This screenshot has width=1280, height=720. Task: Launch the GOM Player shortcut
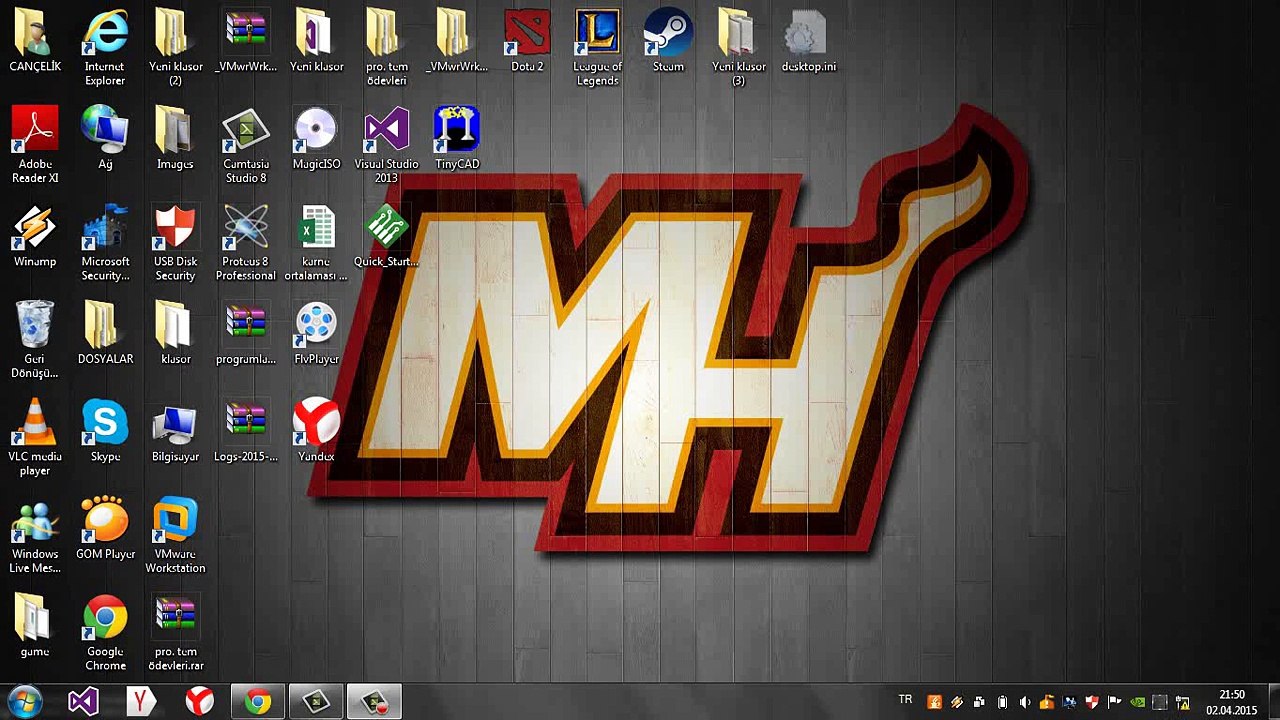click(105, 528)
